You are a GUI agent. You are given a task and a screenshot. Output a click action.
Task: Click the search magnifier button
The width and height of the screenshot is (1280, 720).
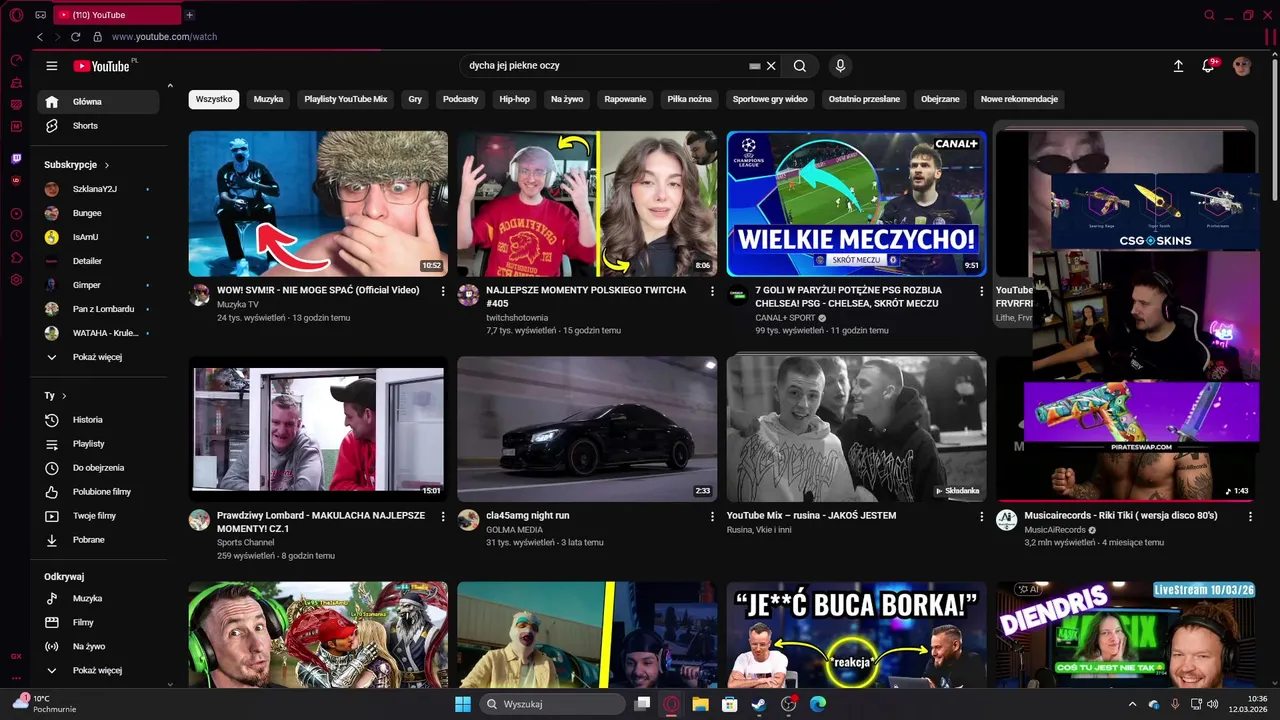pyautogui.click(x=800, y=66)
